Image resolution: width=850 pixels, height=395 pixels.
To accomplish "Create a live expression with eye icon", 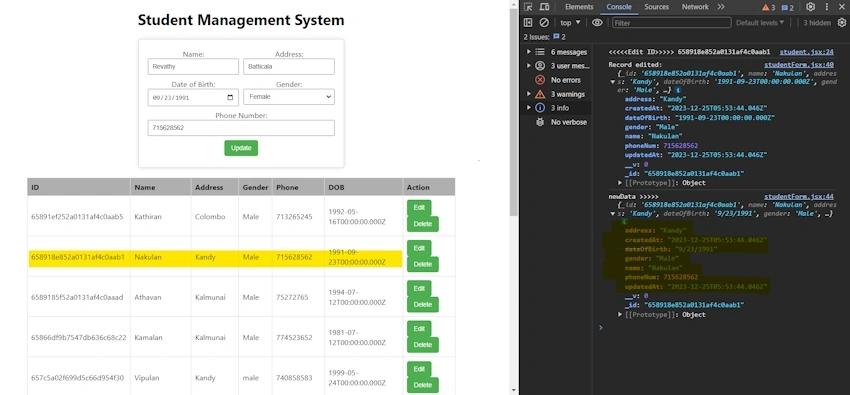I will (x=597, y=23).
